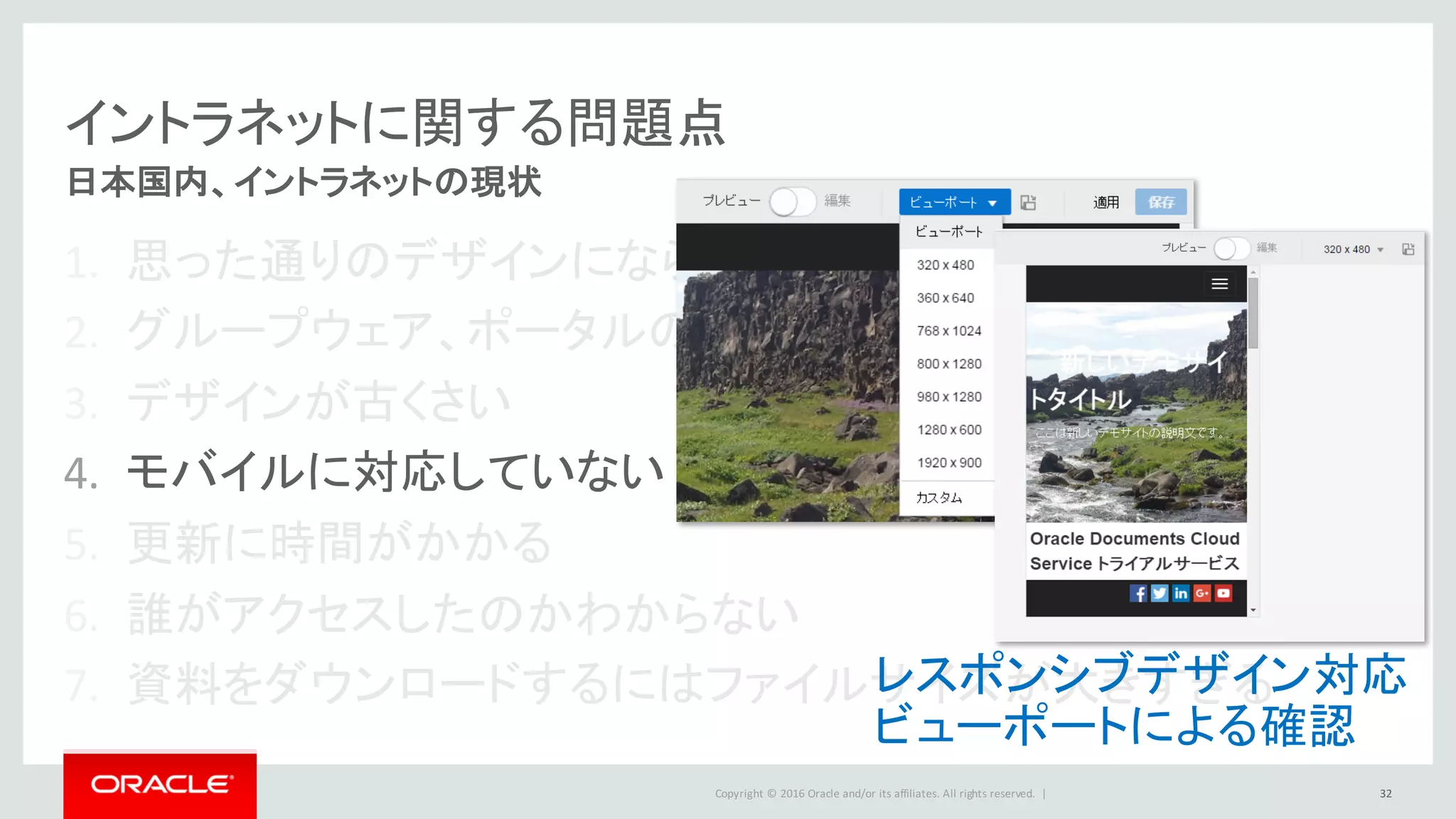Click the 適用 button
This screenshot has height=819, width=1456.
click(x=1106, y=203)
